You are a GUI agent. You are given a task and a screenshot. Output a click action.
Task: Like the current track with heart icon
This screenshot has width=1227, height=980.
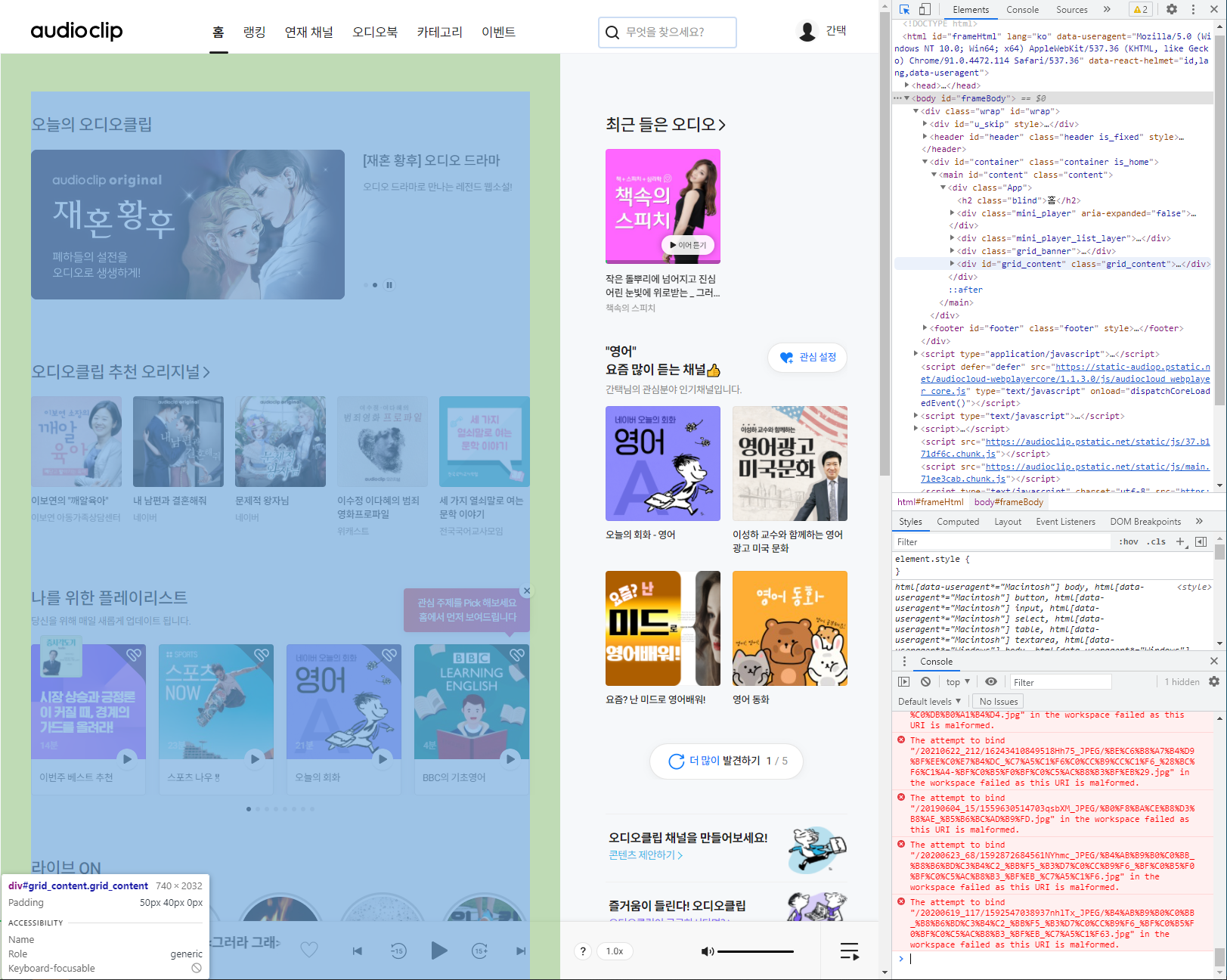coord(309,950)
